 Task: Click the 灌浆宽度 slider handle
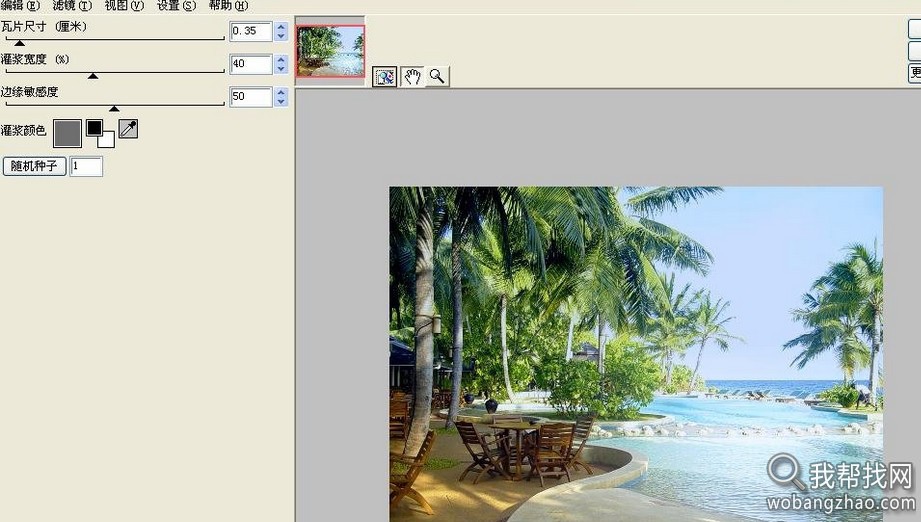click(93, 76)
